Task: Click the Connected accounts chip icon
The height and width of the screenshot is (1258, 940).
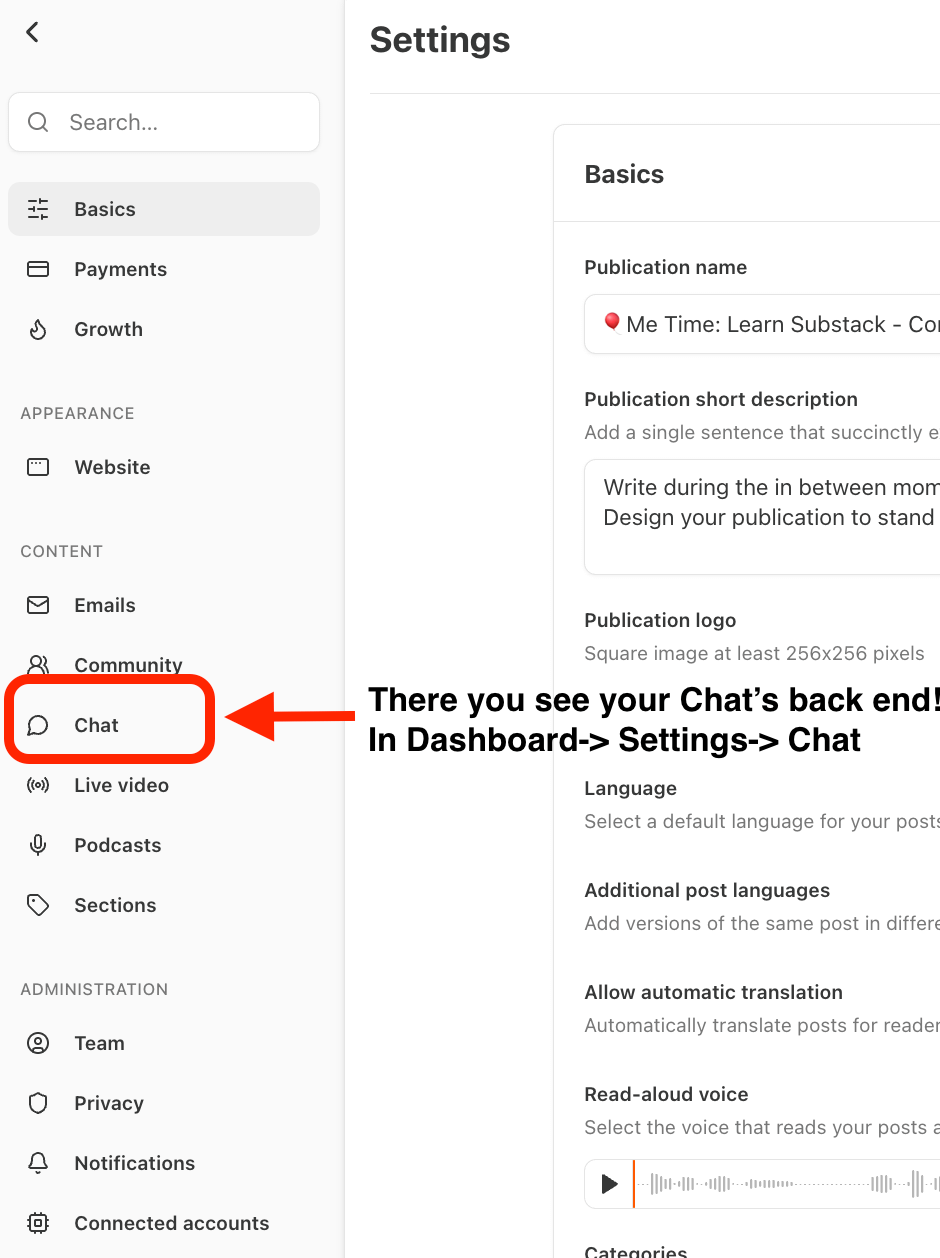Action: (x=38, y=1223)
